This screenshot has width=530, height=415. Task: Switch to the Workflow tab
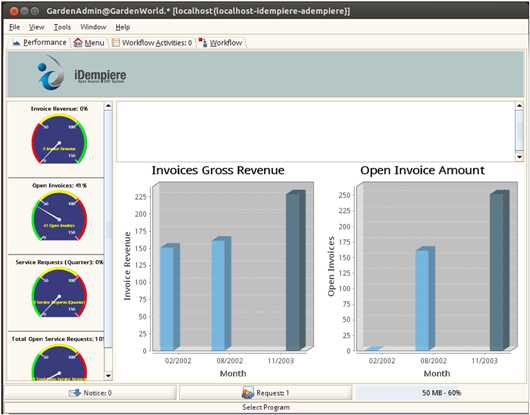point(221,43)
